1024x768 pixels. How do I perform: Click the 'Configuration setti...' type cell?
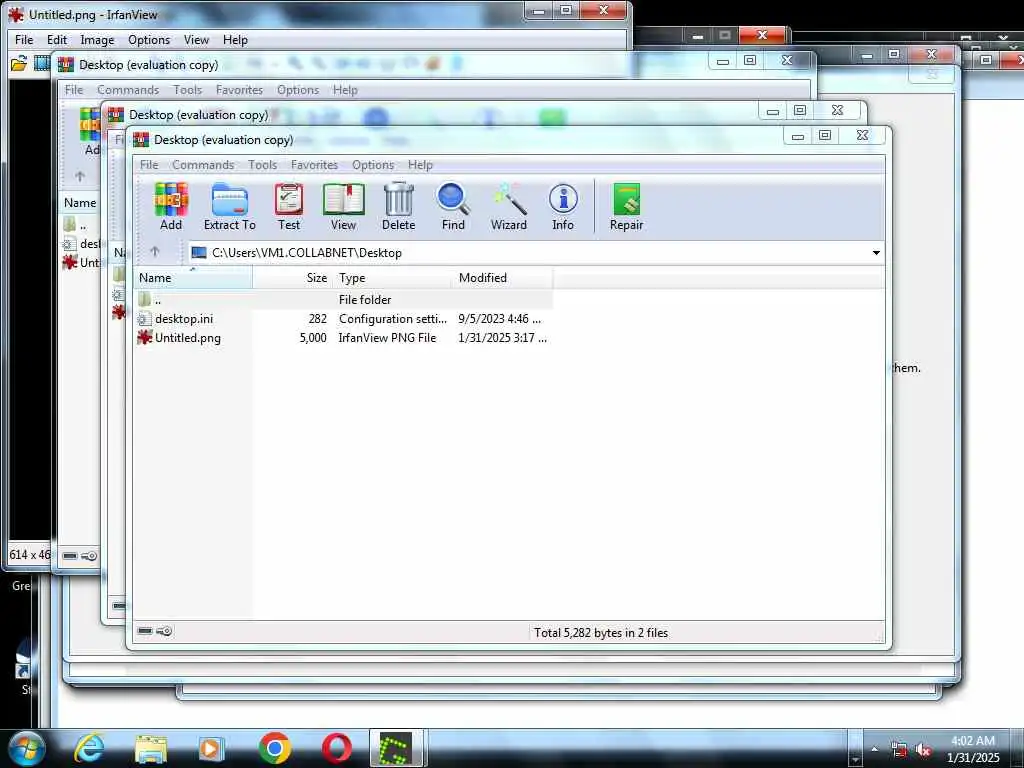(x=392, y=319)
